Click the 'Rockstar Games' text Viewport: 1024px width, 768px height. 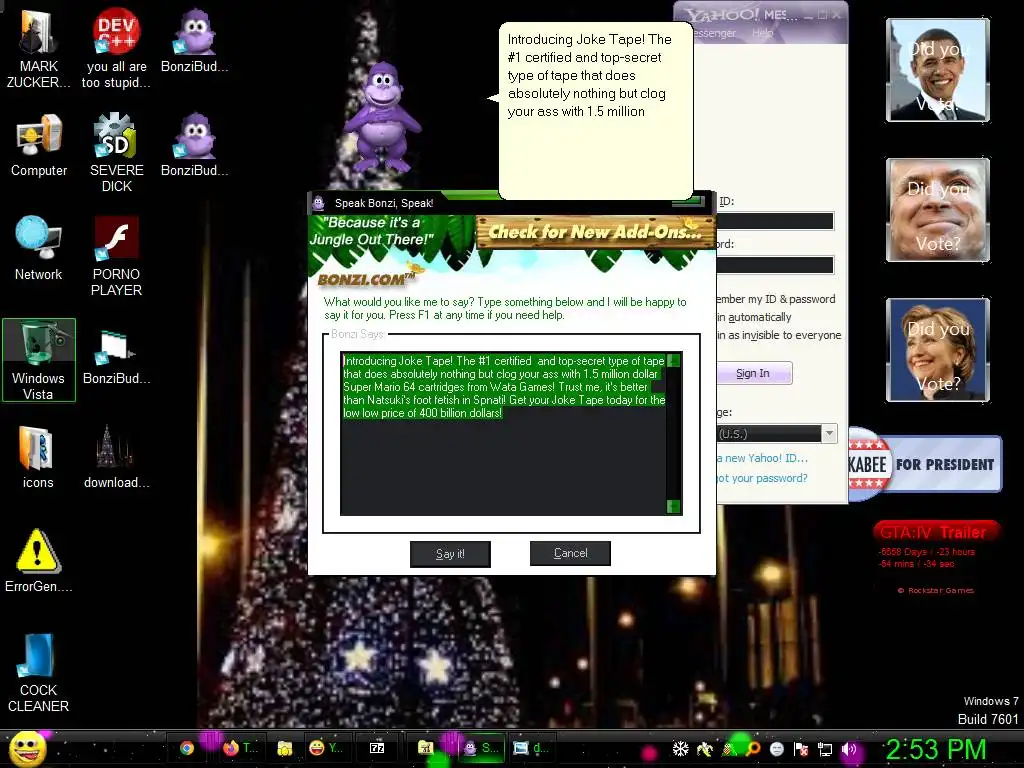(940, 590)
